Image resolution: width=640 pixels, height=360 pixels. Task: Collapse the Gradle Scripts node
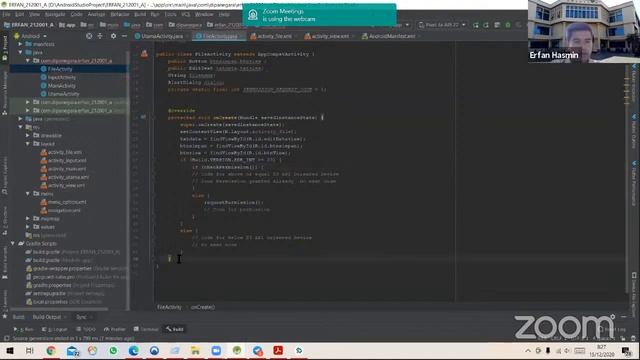point(13,243)
